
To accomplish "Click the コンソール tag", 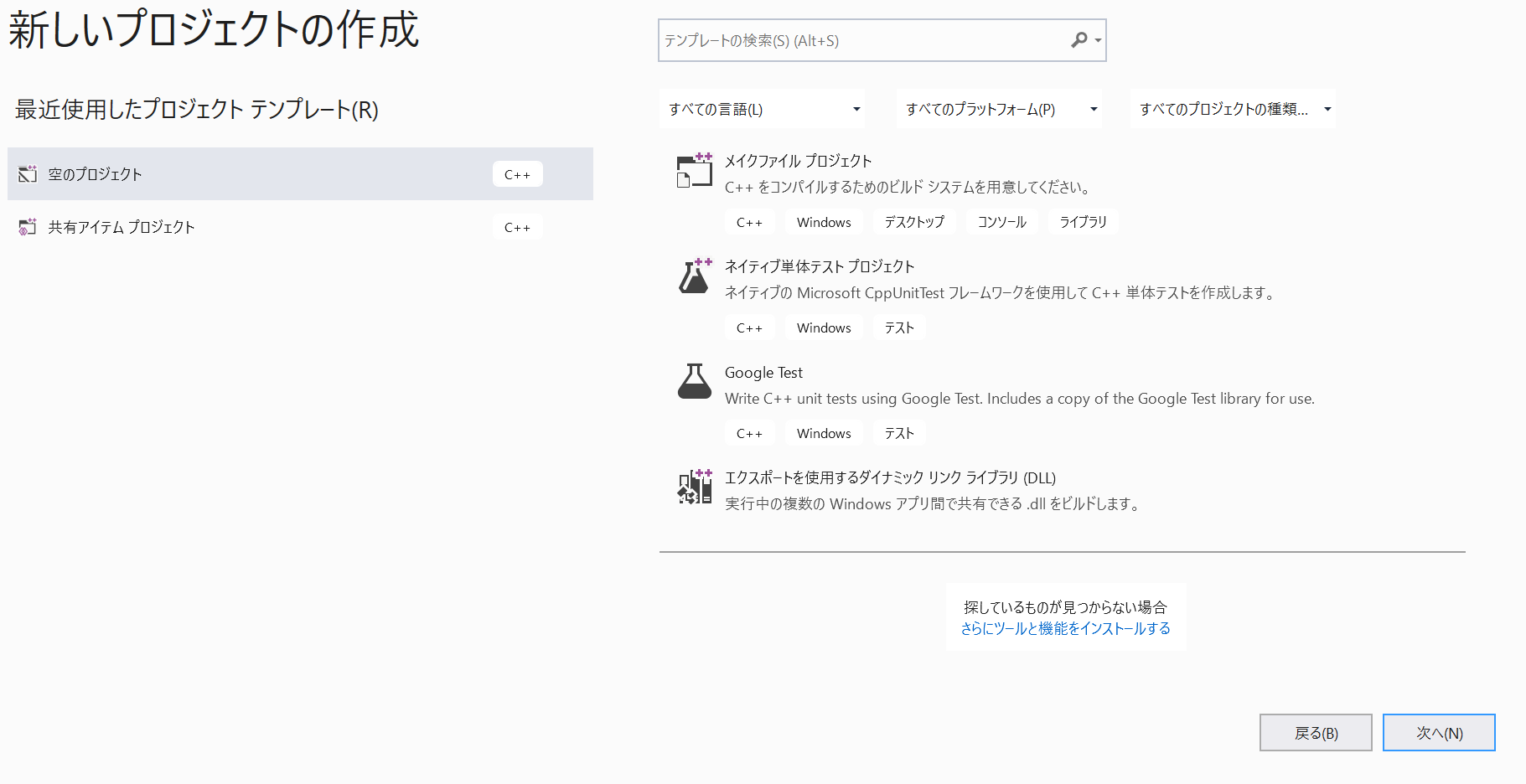I will tap(1002, 222).
